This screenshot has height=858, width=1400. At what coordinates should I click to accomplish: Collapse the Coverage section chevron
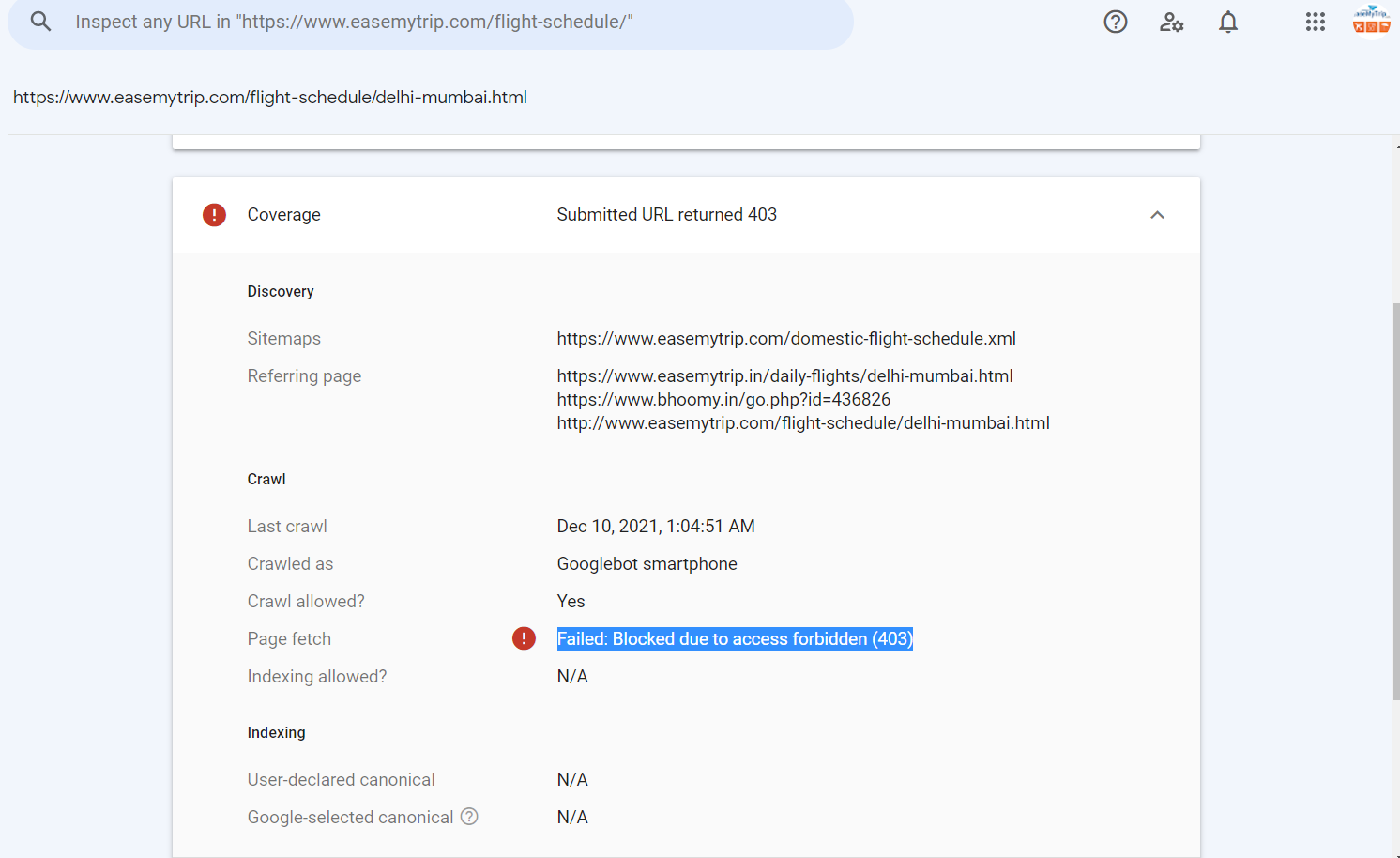[x=1157, y=215]
